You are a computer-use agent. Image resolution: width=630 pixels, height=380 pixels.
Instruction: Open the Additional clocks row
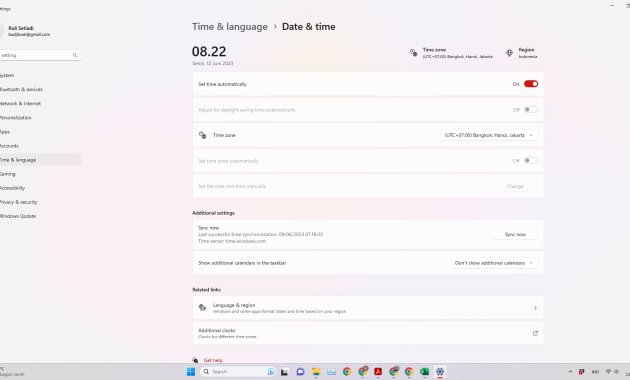coord(368,333)
